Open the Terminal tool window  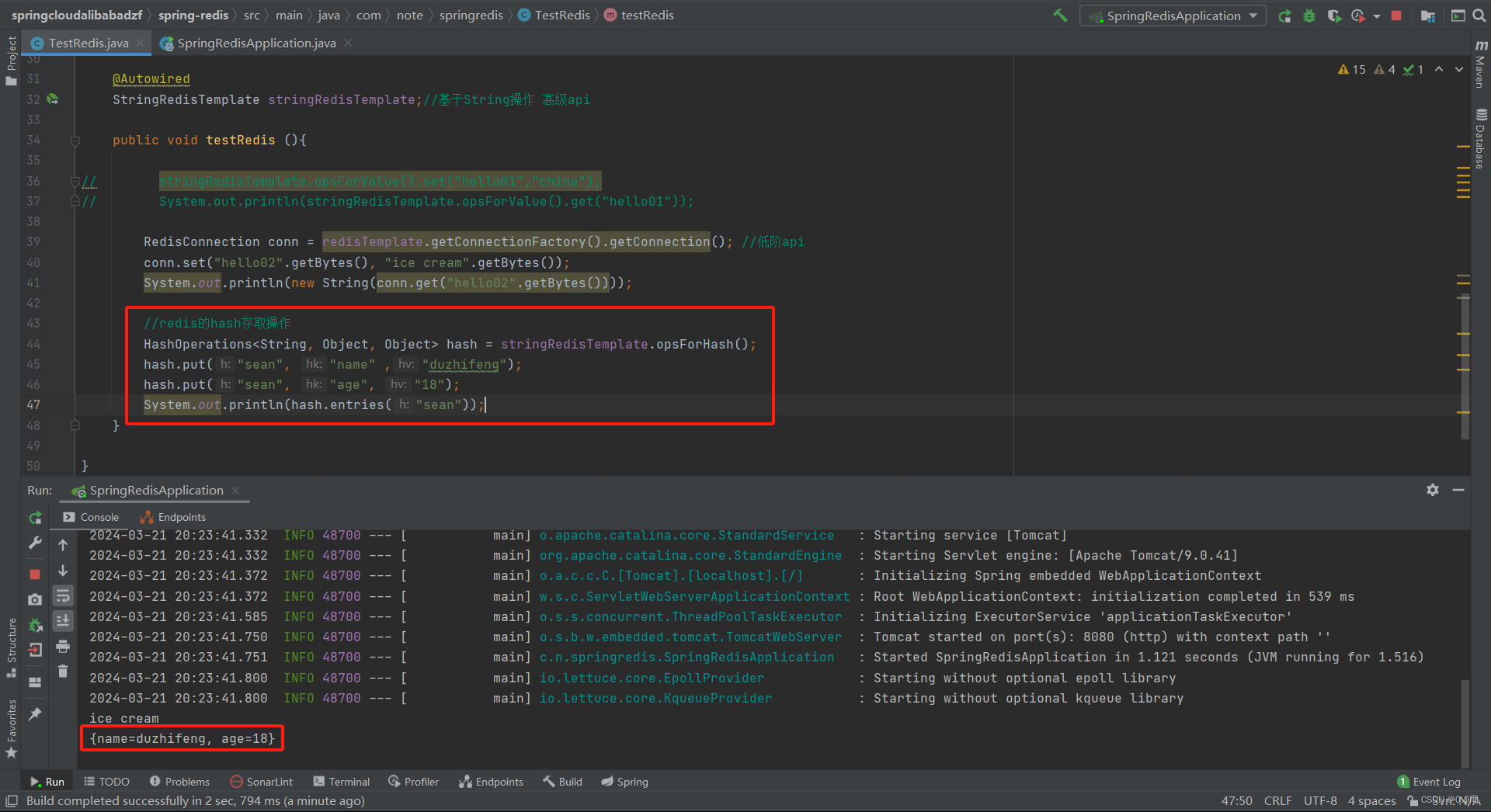(x=341, y=782)
